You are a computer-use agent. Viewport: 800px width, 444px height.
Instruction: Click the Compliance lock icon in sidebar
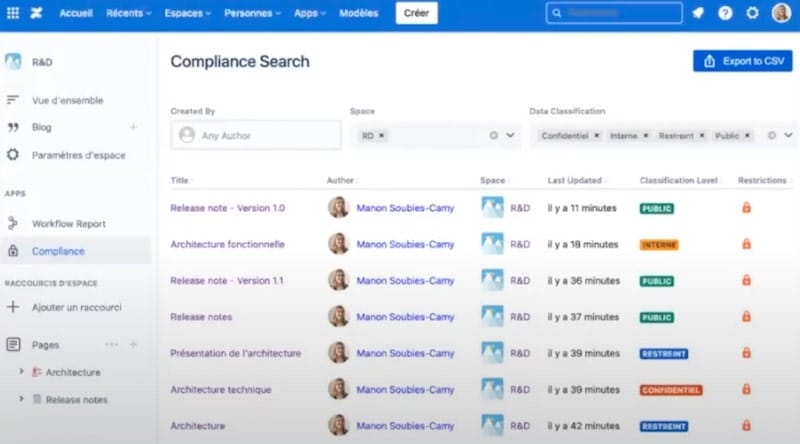click(13, 251)
